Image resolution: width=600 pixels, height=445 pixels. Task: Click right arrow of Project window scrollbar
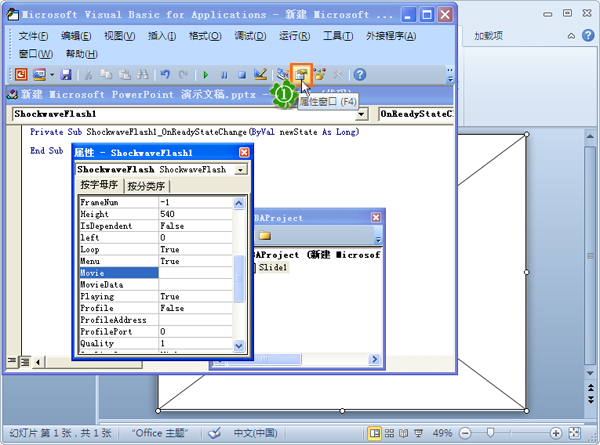pyautogui.click(x=374, y=359)
